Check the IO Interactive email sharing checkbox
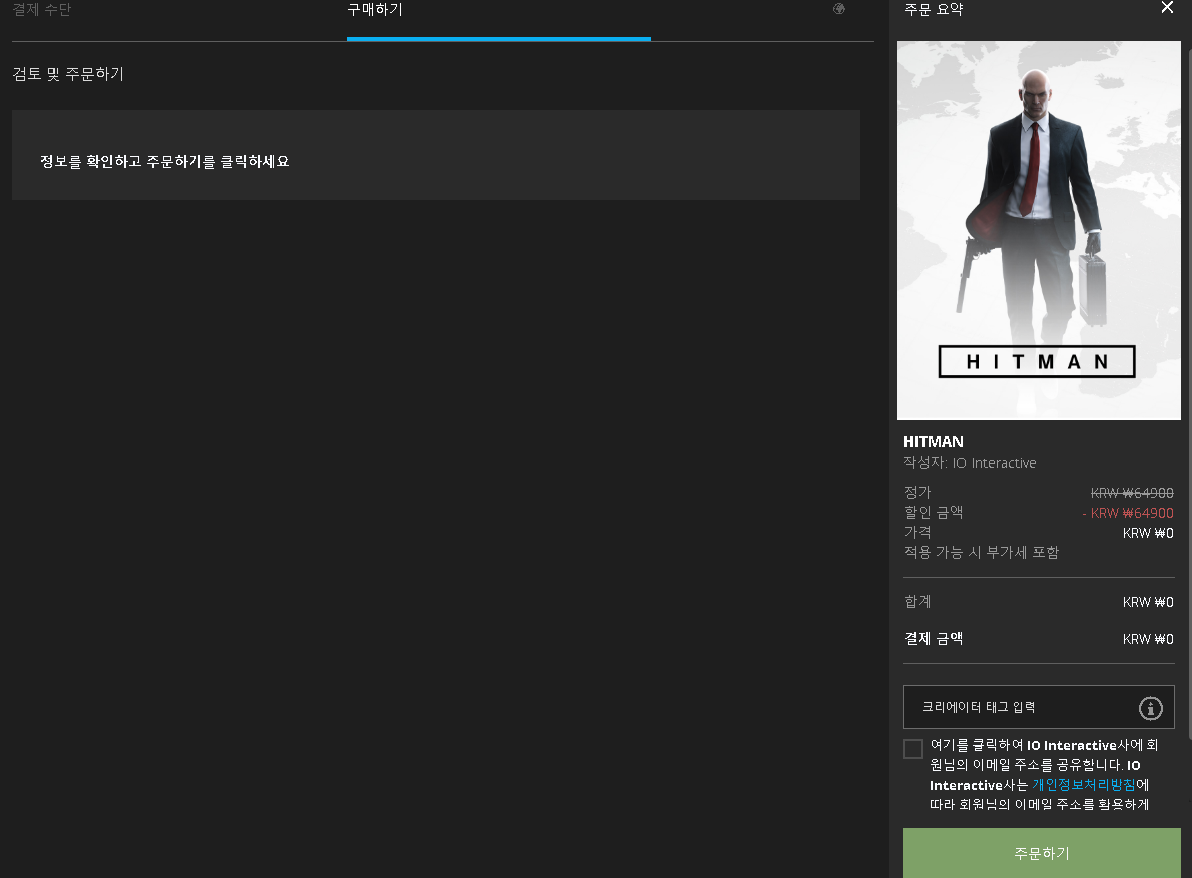 click(913, 749)
